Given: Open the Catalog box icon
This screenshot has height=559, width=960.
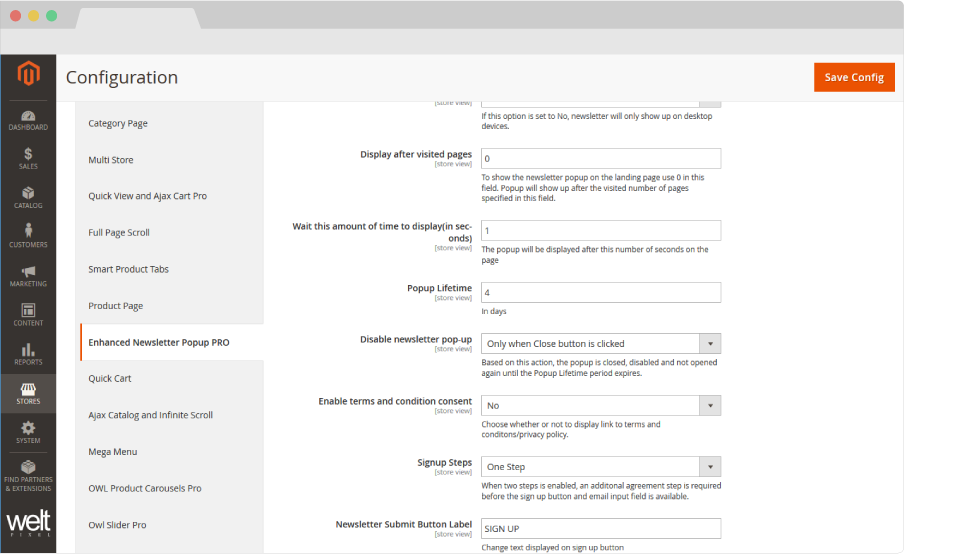Looking at the screenshot, I should tap(28, 197).
